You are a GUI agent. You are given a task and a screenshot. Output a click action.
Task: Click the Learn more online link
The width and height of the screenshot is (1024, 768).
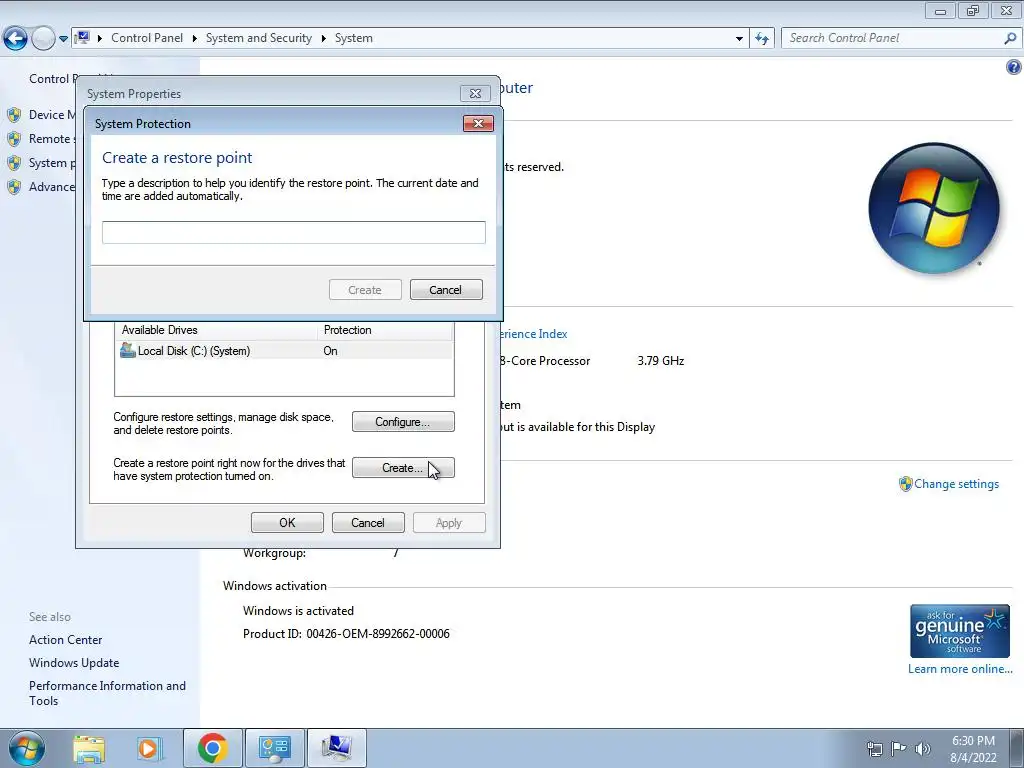960,669
